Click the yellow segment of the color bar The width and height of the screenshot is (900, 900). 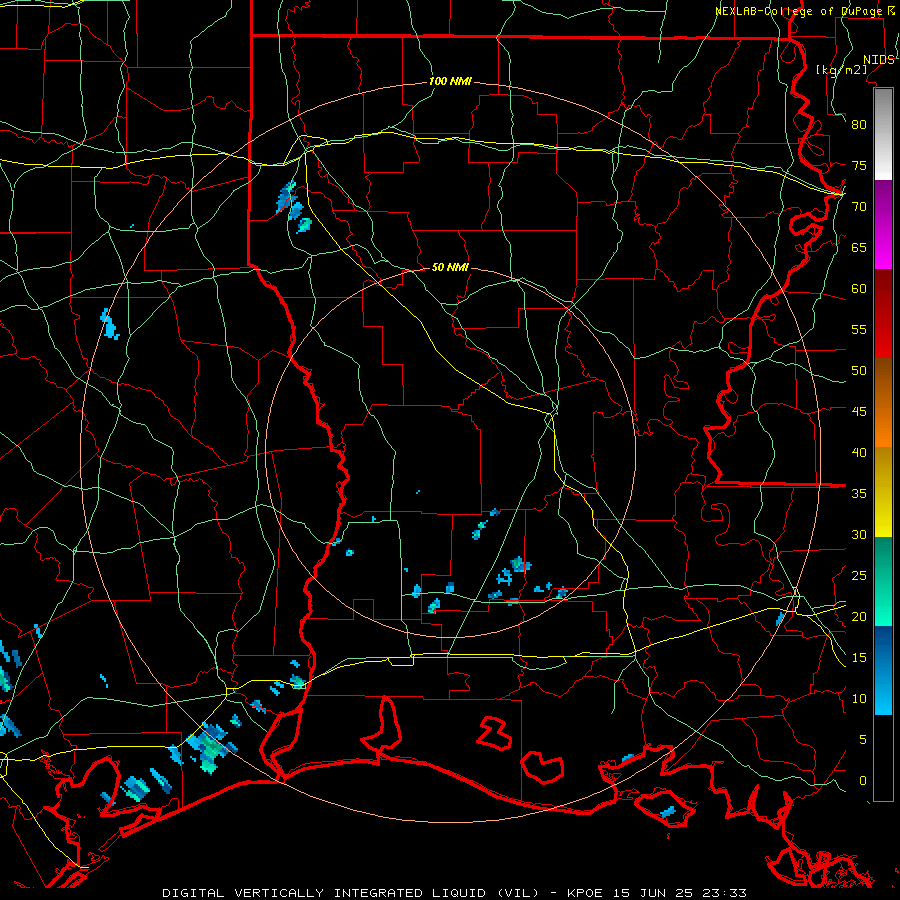pos(883,492)
